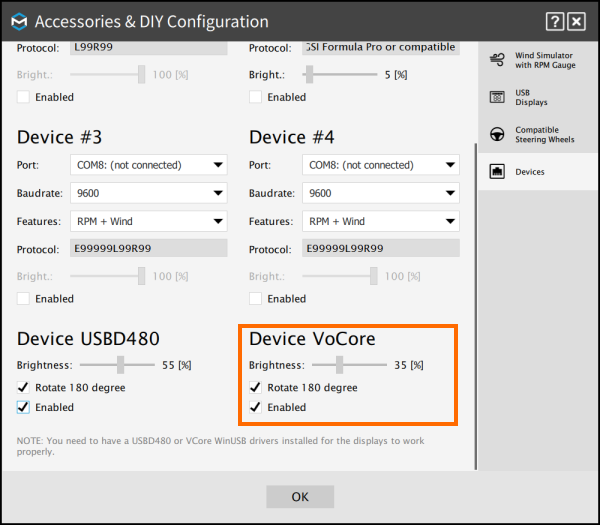Viewport: 600px width, 525px height.
Task: Open Device #3 Features dropdown
Action: (149, 221)
